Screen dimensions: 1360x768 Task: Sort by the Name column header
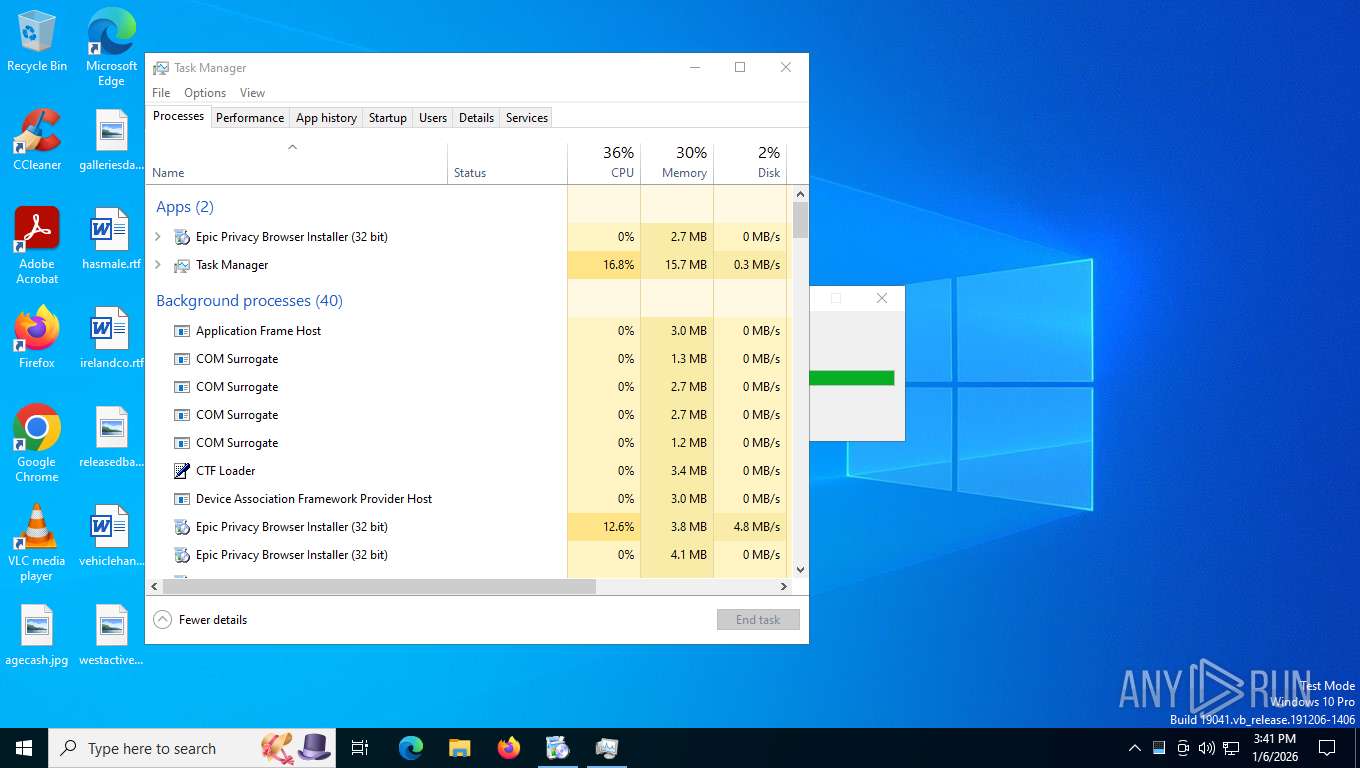tap(297, 164)
